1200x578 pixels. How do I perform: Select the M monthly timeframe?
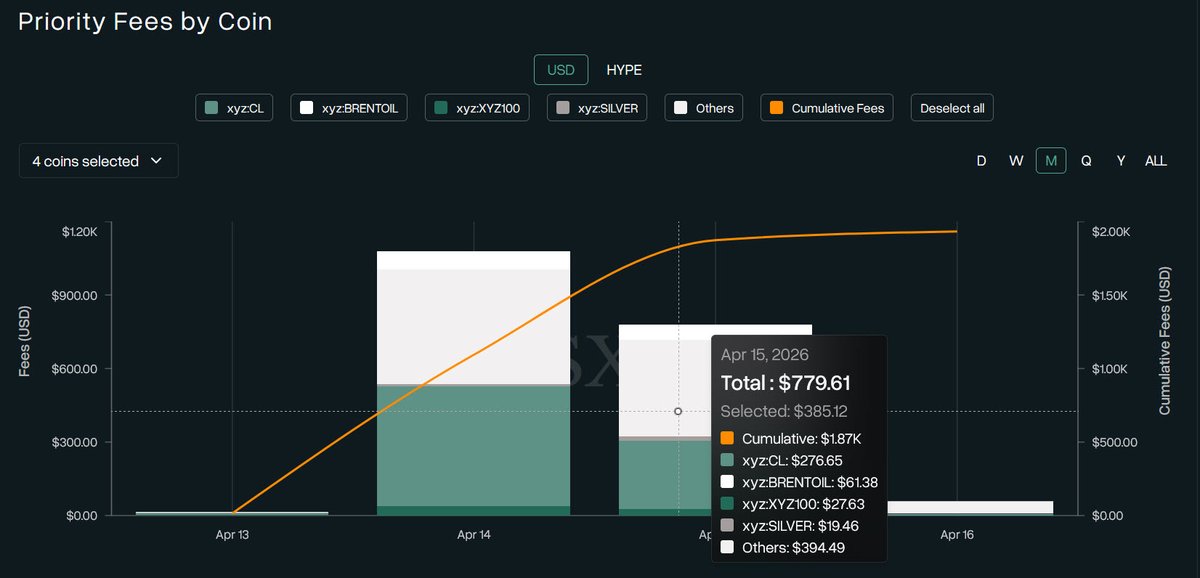click(x=1051, y=161)
